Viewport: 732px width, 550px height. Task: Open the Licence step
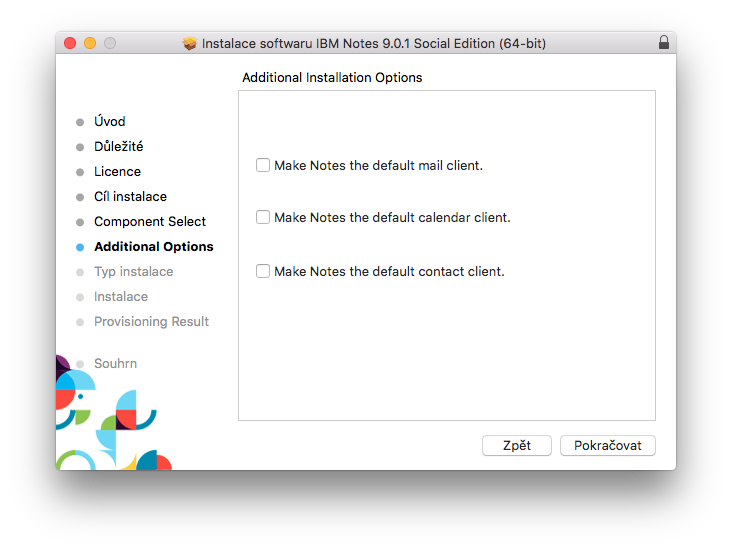point(117,171)
